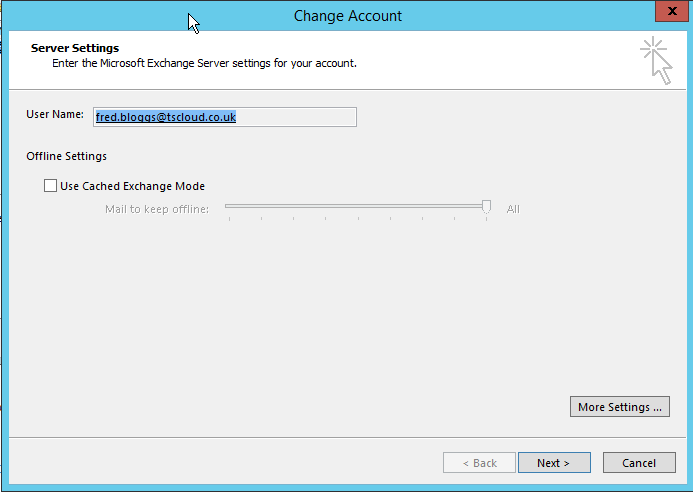Click the User Name label
This screenshot has width=693, height=492.
coord(55,114)
